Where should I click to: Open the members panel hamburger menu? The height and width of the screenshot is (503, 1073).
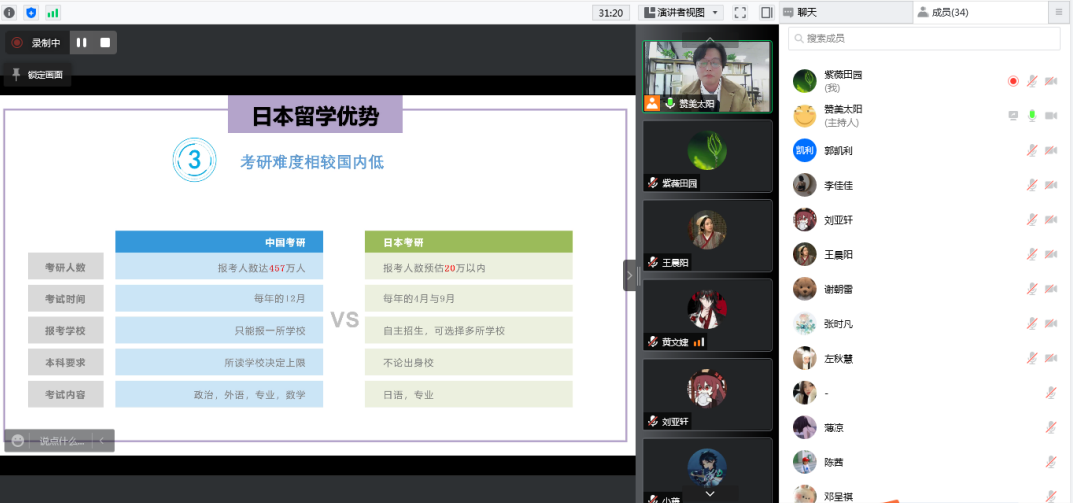click(1059, 12)
